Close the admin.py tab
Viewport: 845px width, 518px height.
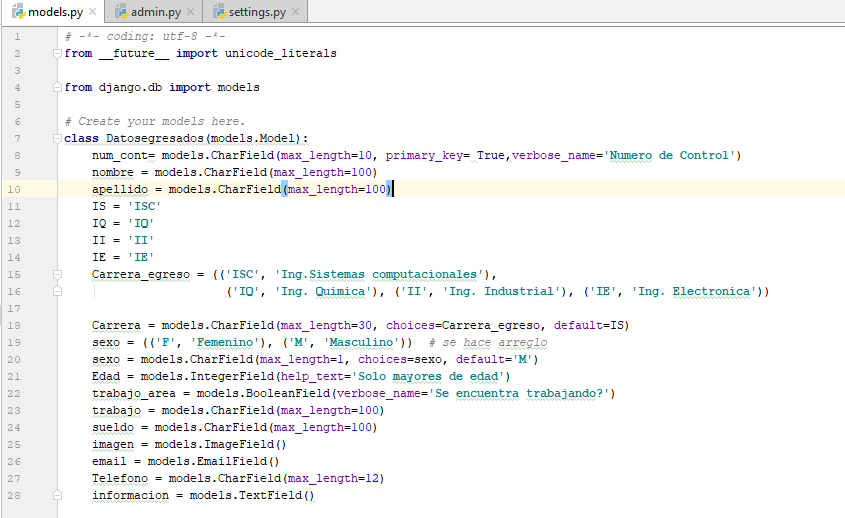(190, 11)
